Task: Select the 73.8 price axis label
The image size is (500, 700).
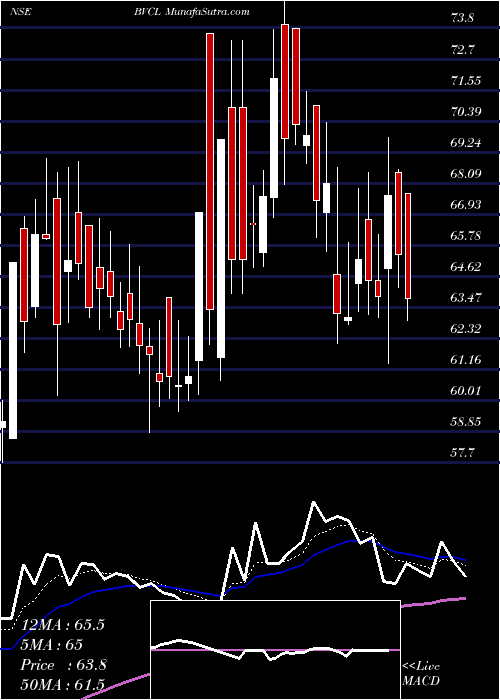Action: coord(463,18)
